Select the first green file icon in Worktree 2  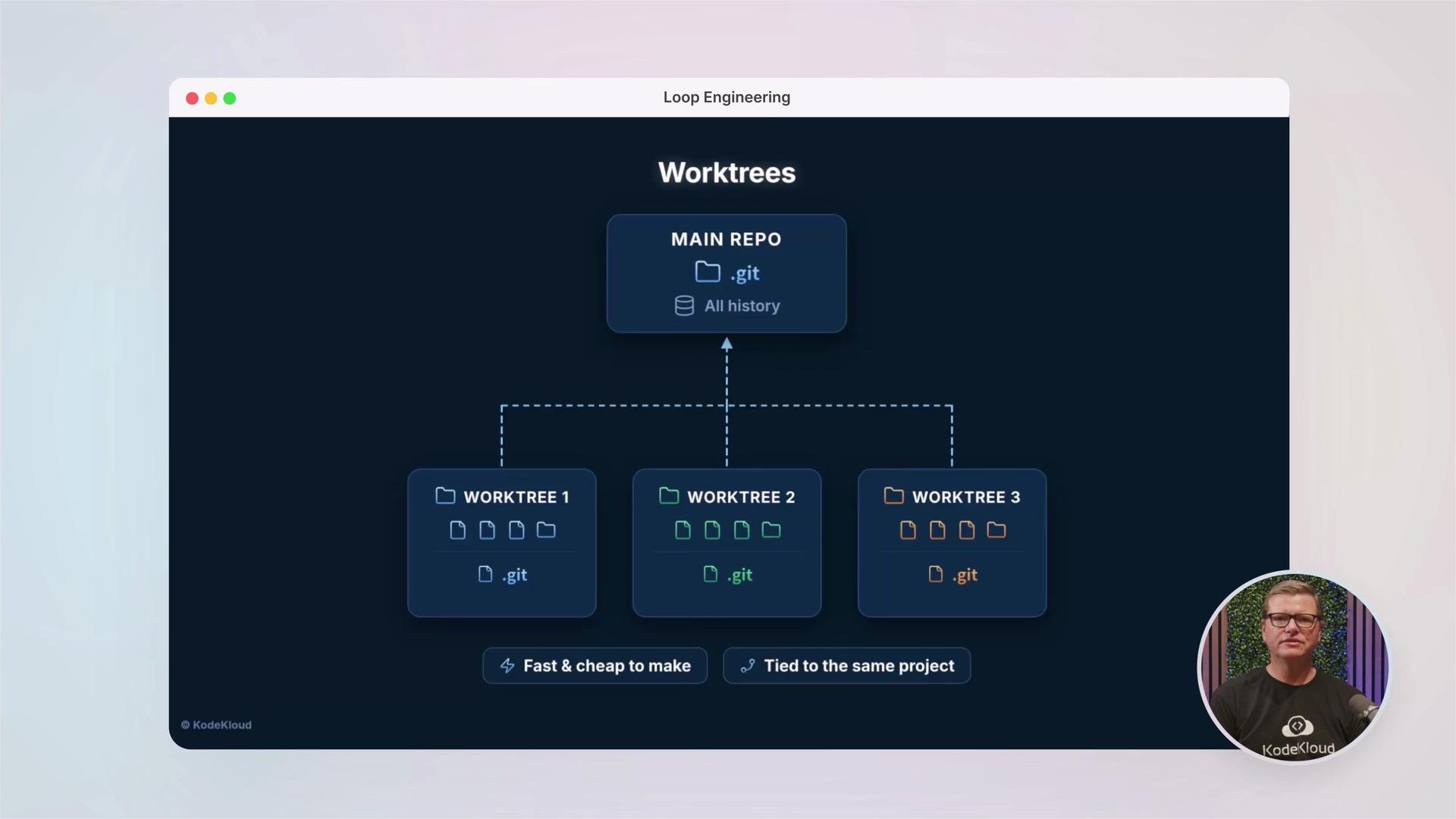tap(682, 530)
